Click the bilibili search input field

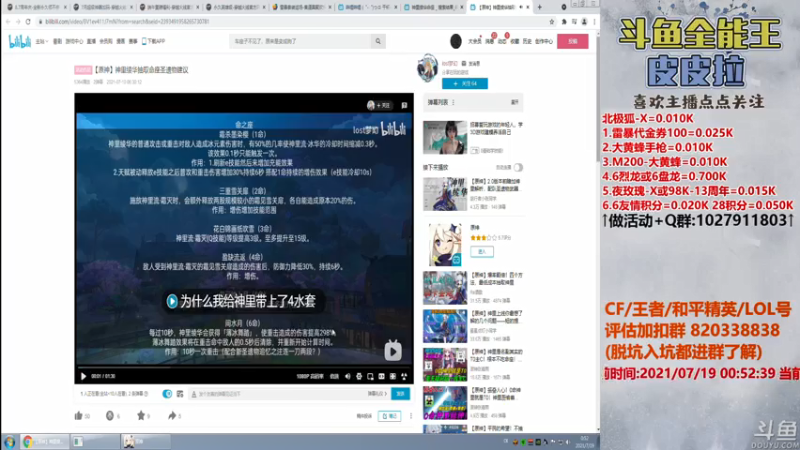[x=301, y=41]
